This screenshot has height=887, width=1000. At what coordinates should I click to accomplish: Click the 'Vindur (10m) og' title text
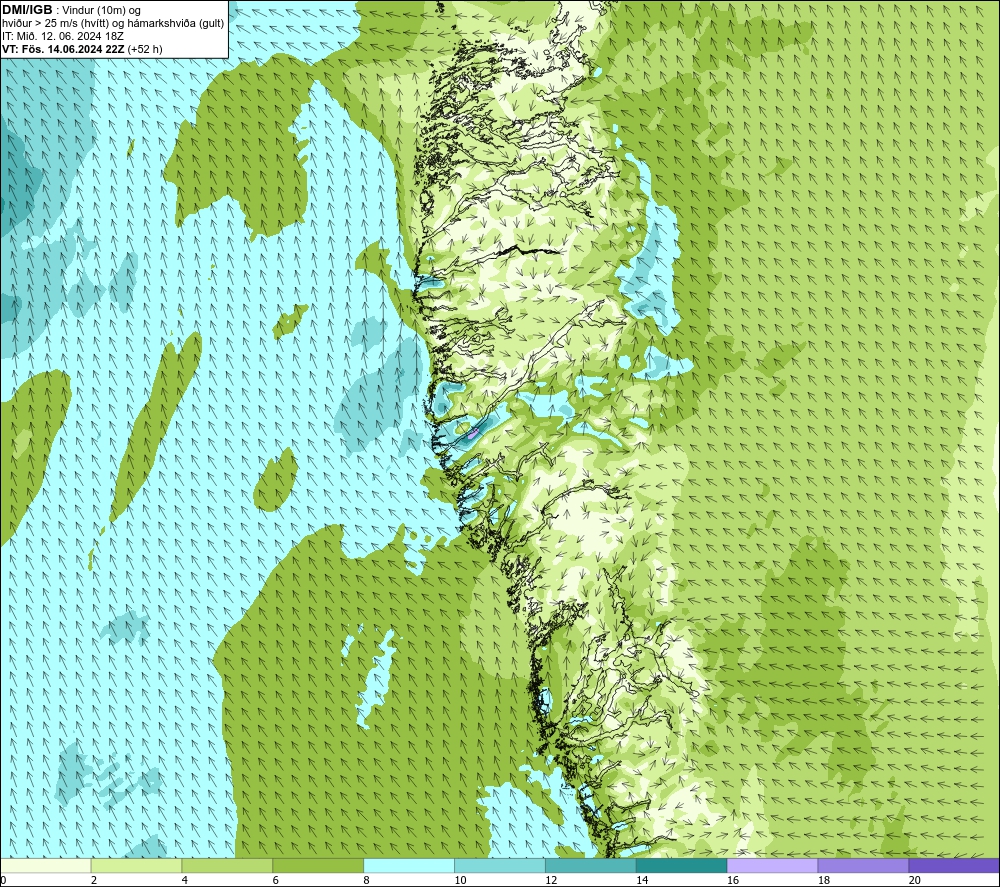pyautogui.click(x=101, y=10)
